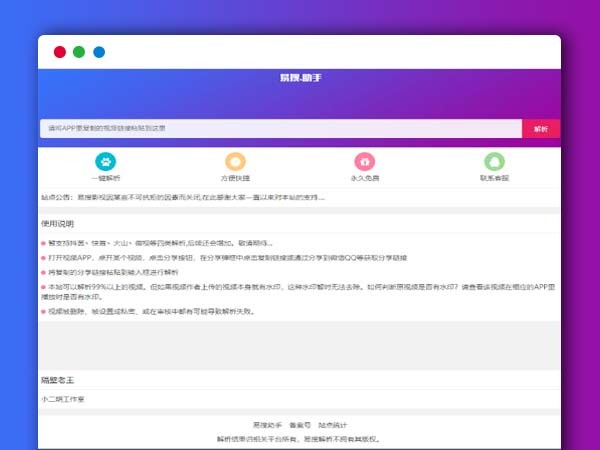This screenshot has height=450, width=600.
Task: Open the 易搜助手 footer link
Action: point(267,424)
